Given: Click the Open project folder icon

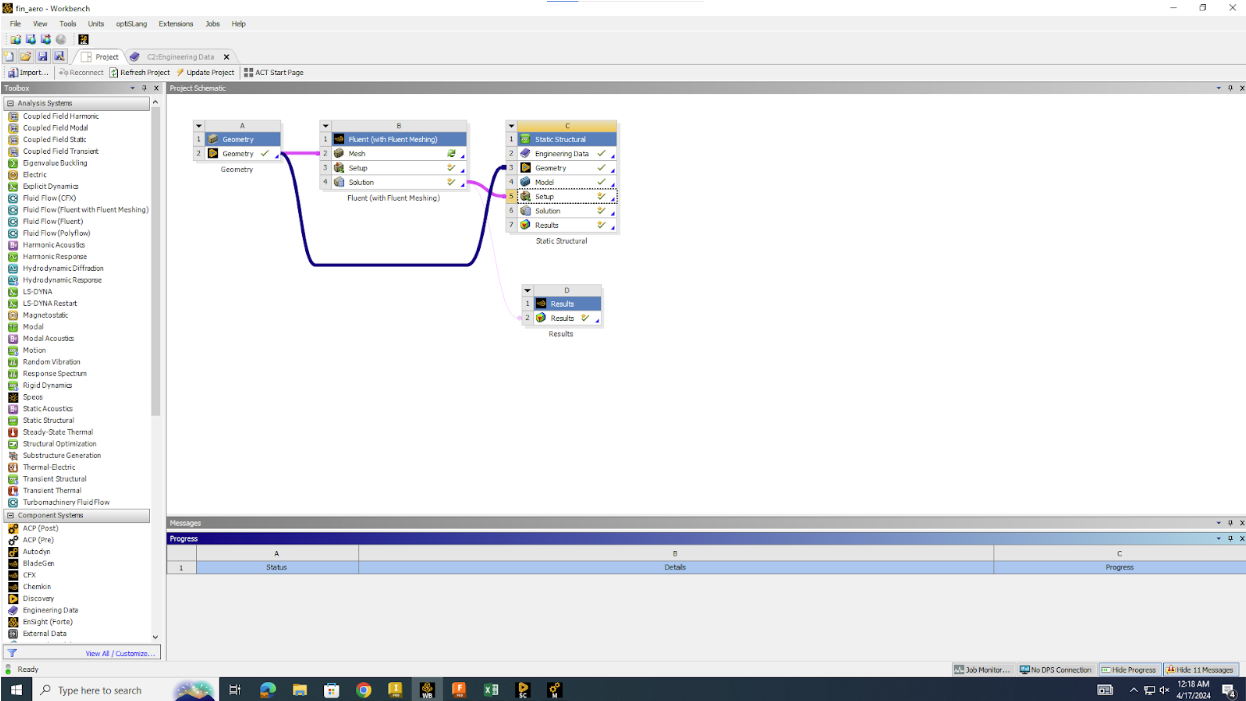Looking at the screenshot, I should pos(26,57).
